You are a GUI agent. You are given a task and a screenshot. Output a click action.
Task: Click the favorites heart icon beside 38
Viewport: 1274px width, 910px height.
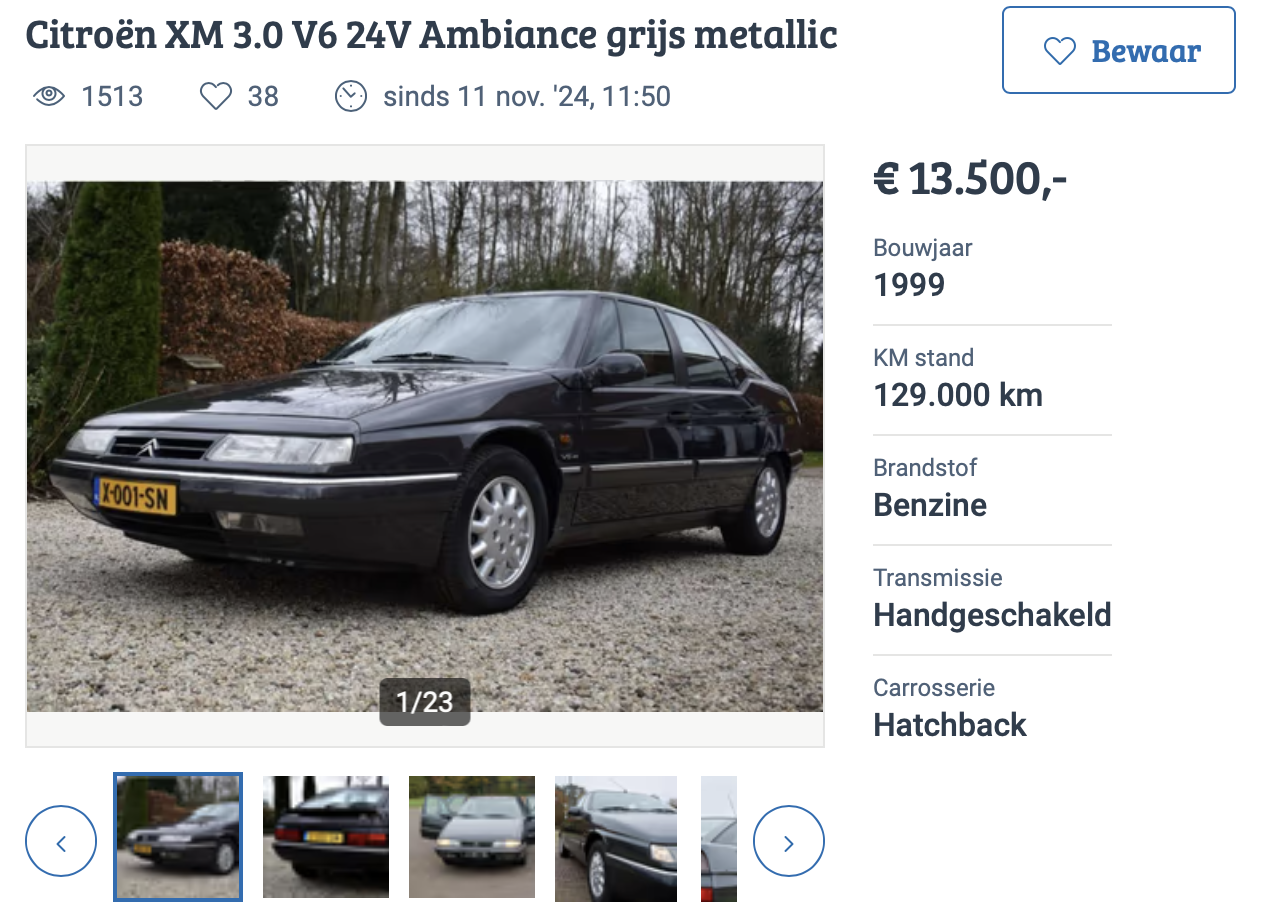click(216, 97)
